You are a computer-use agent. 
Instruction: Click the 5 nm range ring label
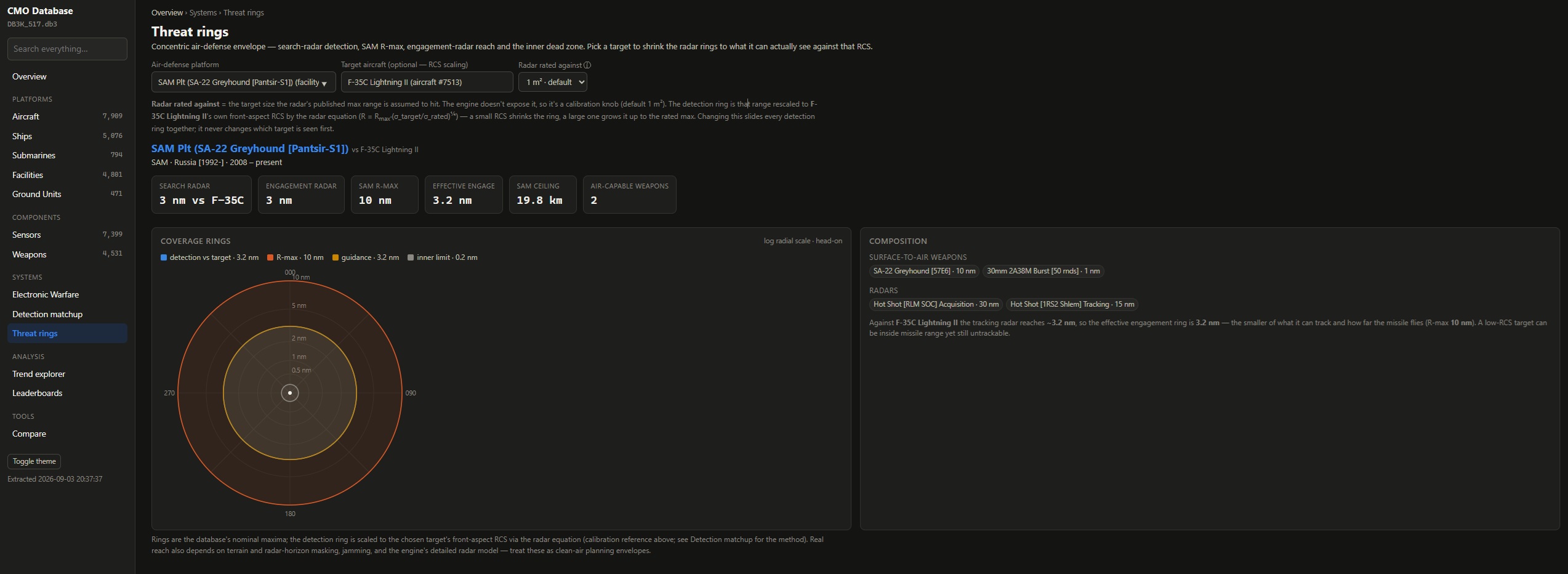(x=299, y=305)
